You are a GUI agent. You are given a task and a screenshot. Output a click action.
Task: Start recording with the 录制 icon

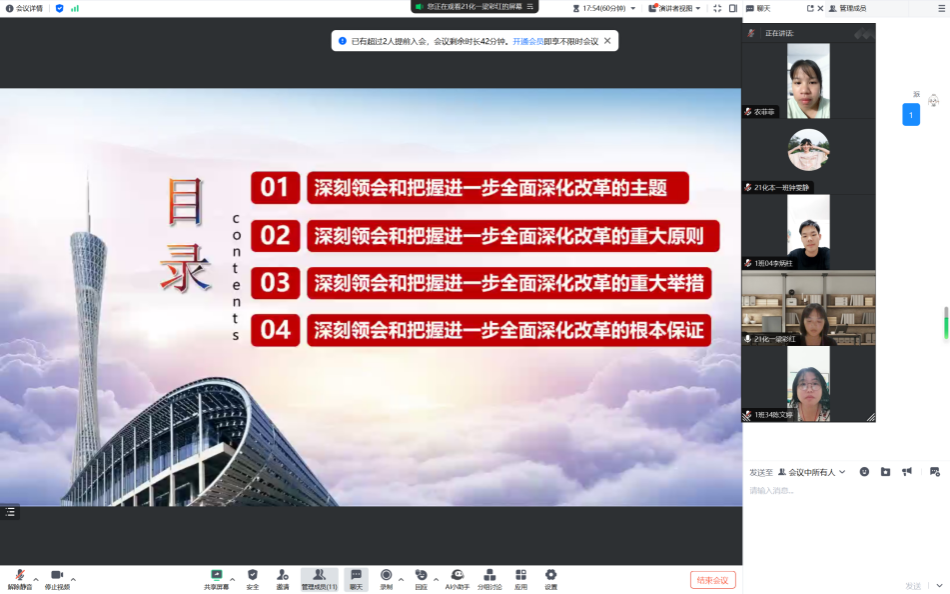[x=386, y=576]
